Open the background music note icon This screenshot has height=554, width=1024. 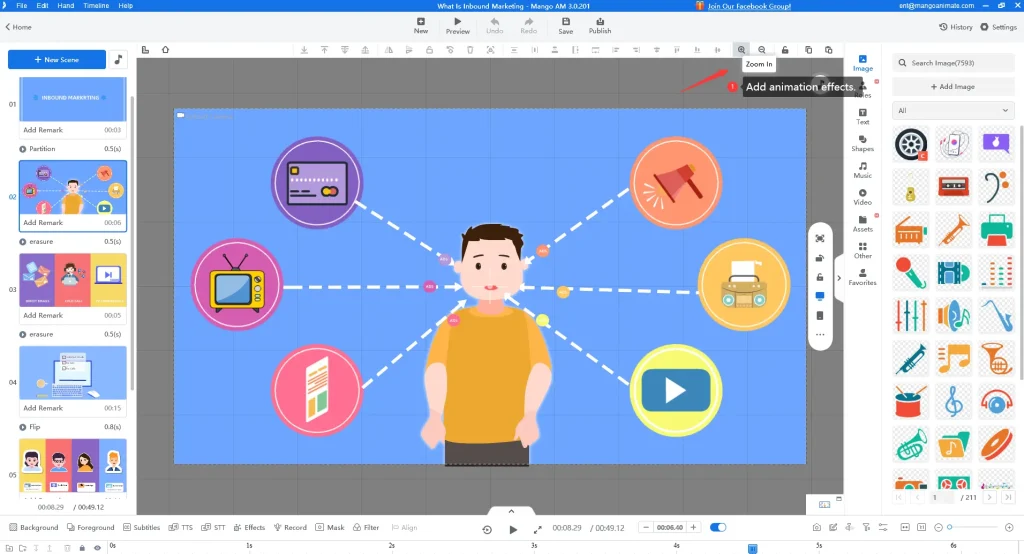tap(120, 60)
